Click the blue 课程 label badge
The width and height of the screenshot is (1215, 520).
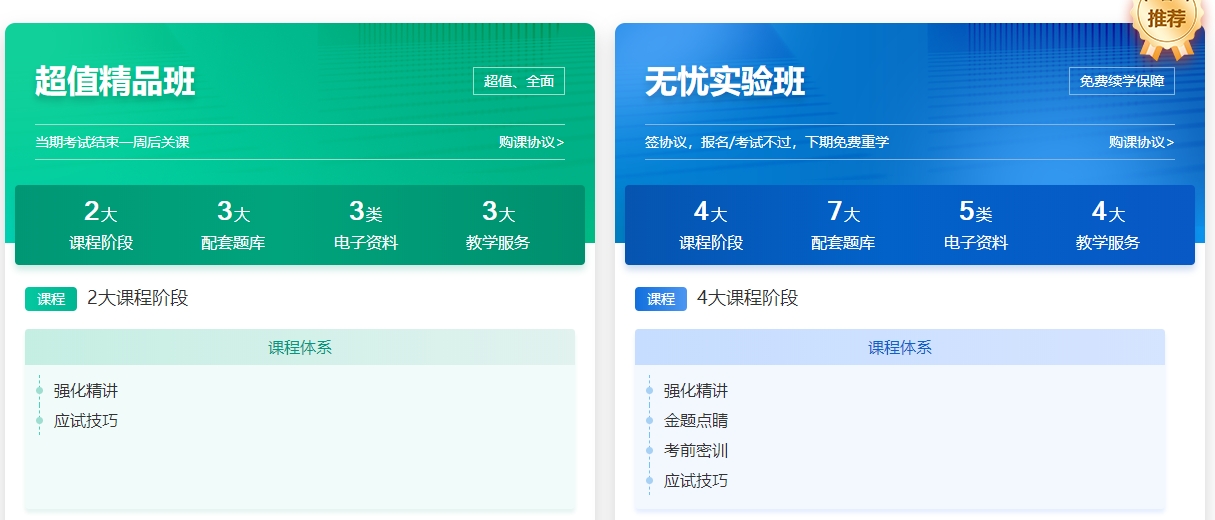point(661,299)
